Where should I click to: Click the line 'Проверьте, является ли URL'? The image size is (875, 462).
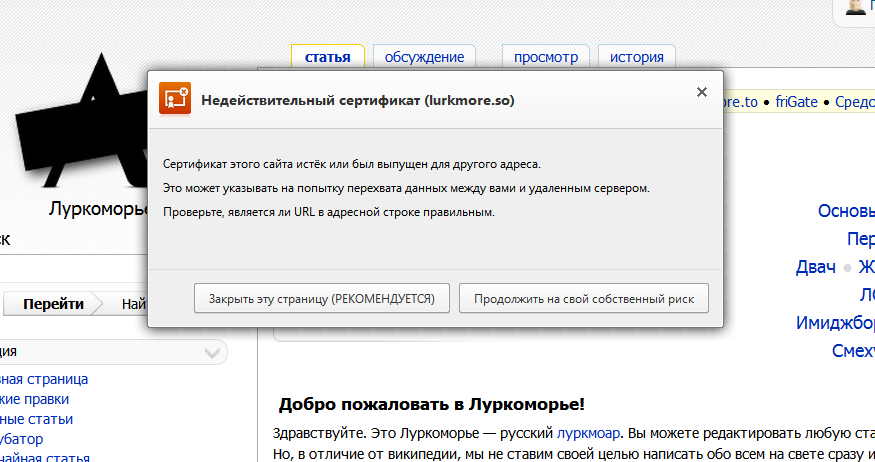coord(239,213)
